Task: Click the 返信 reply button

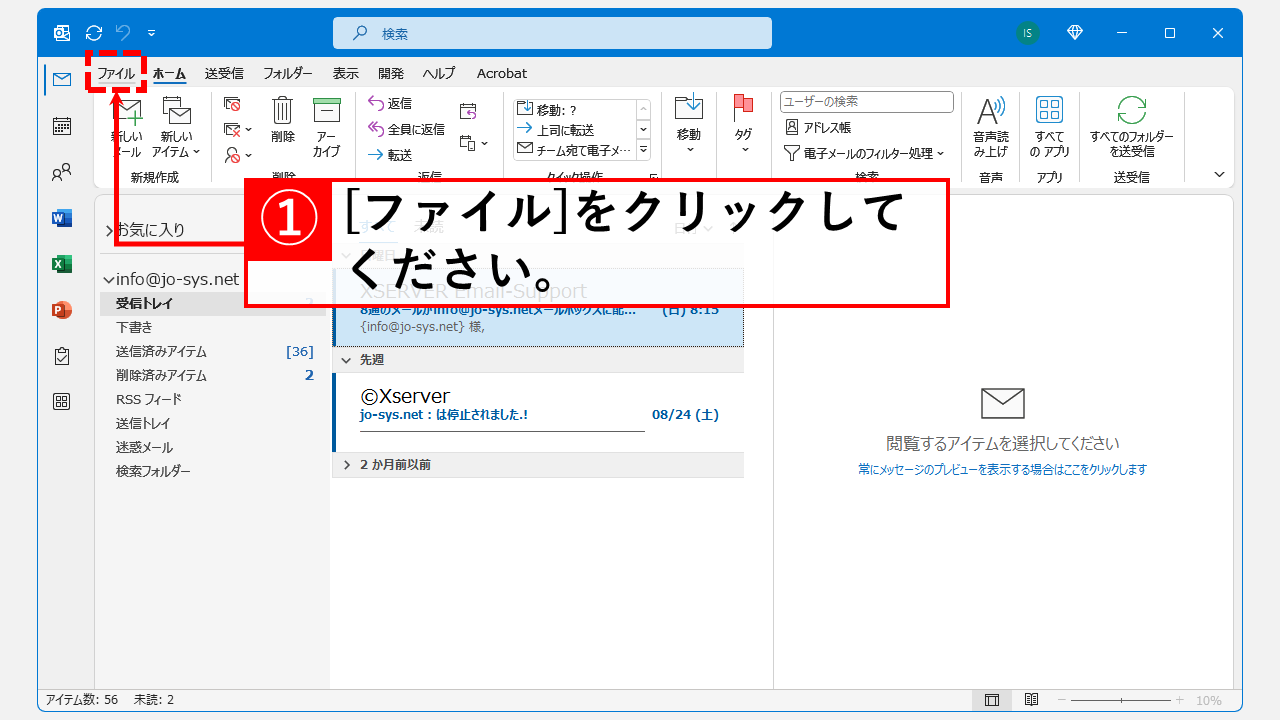Action: pos(390,103)
